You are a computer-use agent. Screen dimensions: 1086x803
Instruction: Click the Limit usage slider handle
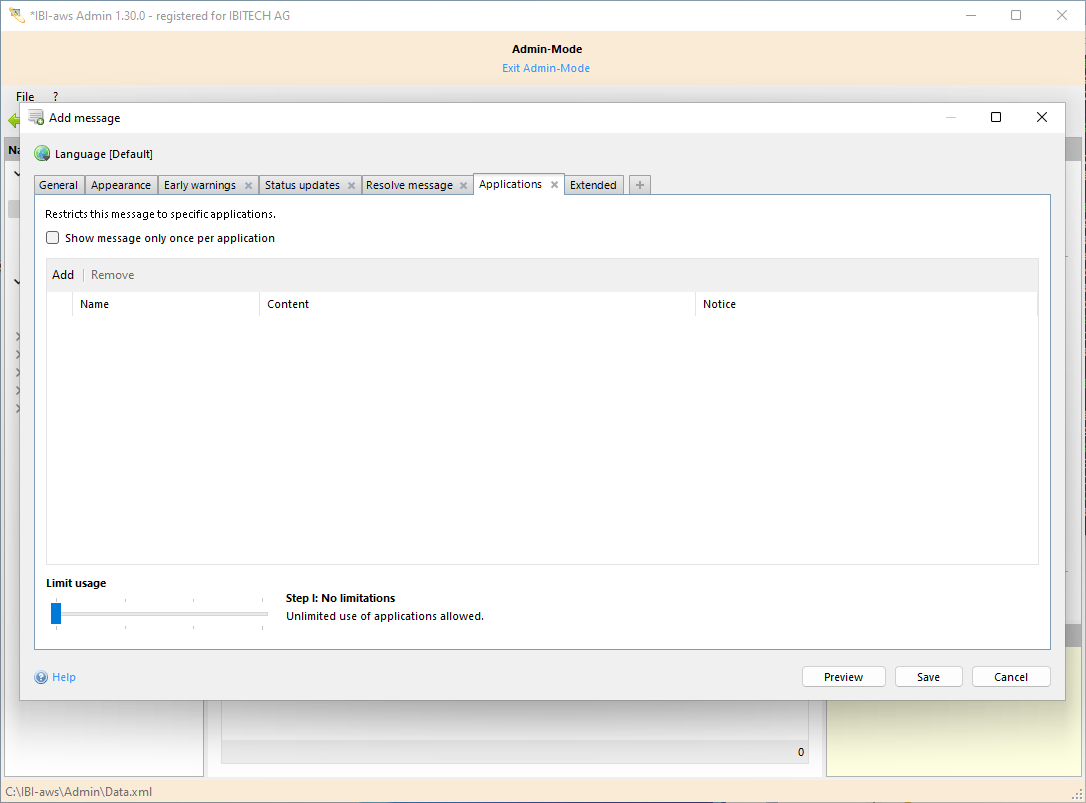[56, 613]
